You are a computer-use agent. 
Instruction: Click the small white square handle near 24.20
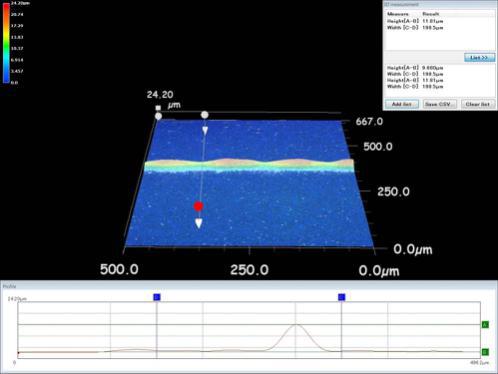158,108
